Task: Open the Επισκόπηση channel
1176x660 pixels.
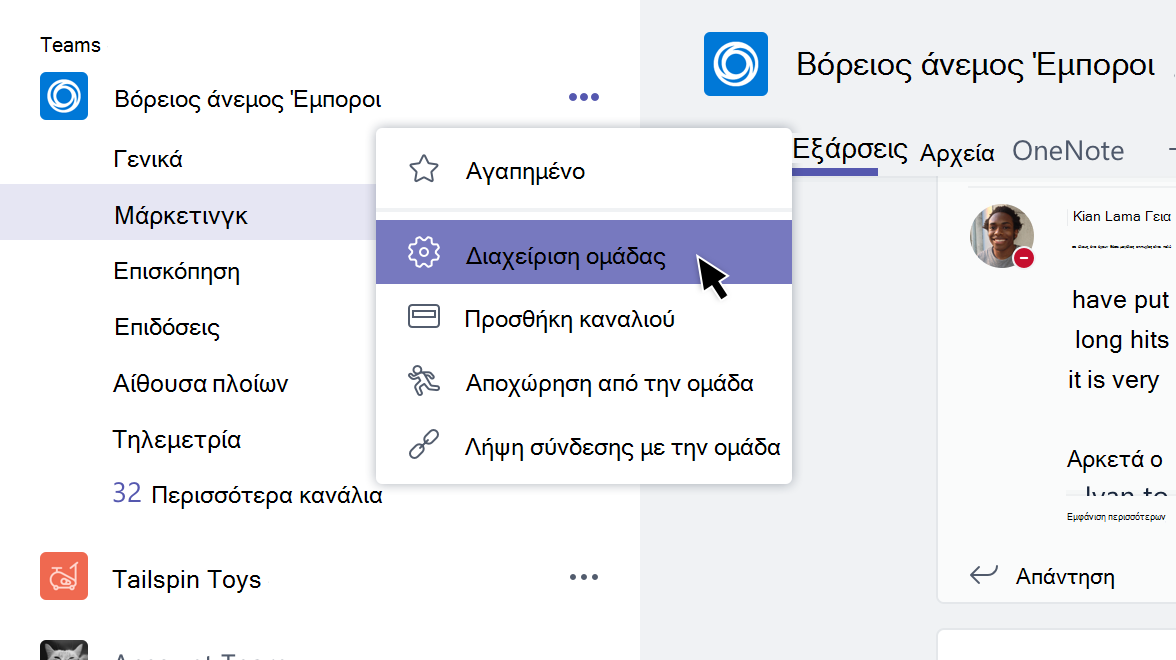Action: click(x=176, y=272)
